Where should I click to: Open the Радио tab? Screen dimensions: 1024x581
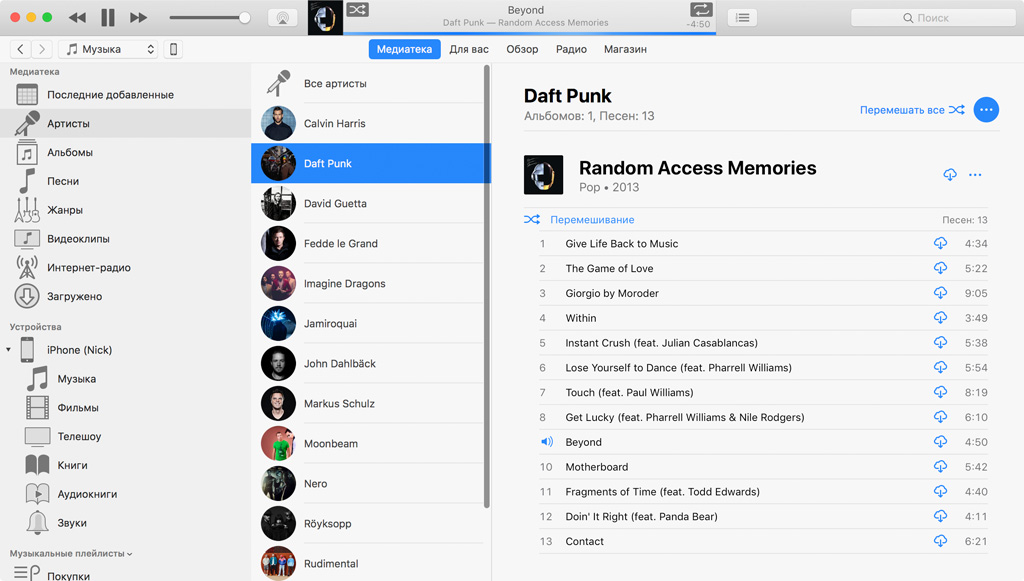point(571,49)
